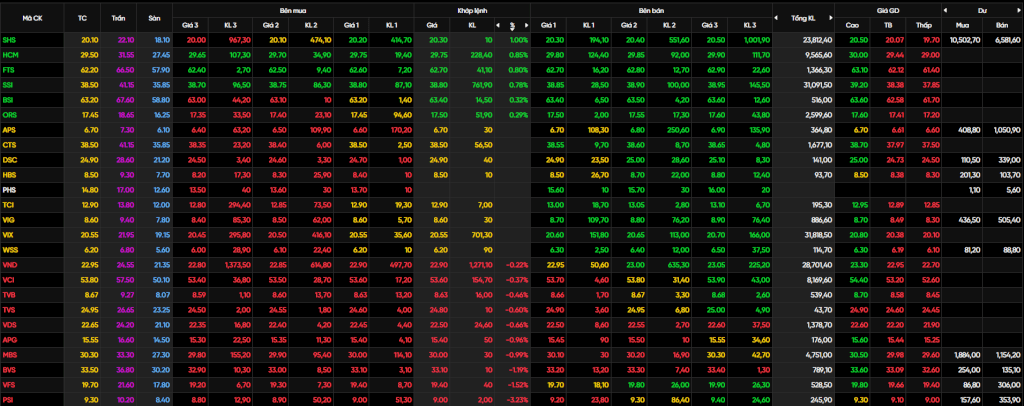
Task: Open the ORS stock ticker
Action: 8,114
